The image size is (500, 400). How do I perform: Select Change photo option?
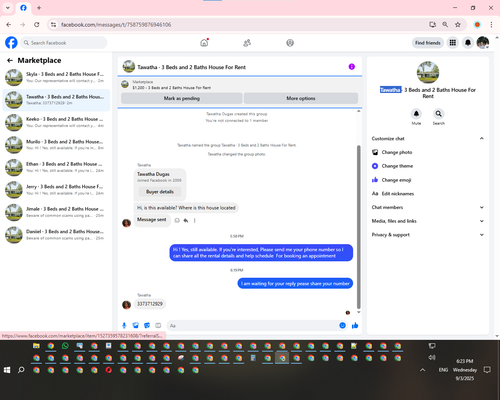(428, 152)
